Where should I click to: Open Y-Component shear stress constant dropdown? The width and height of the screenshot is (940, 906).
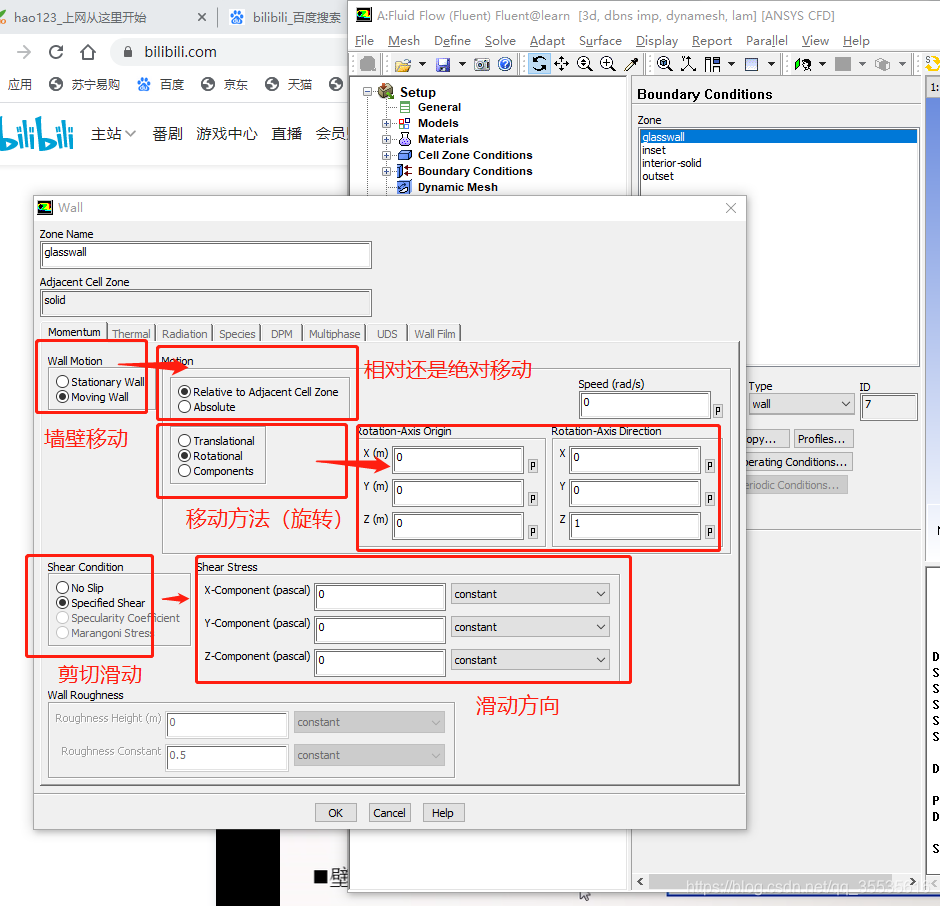[530, 627]
